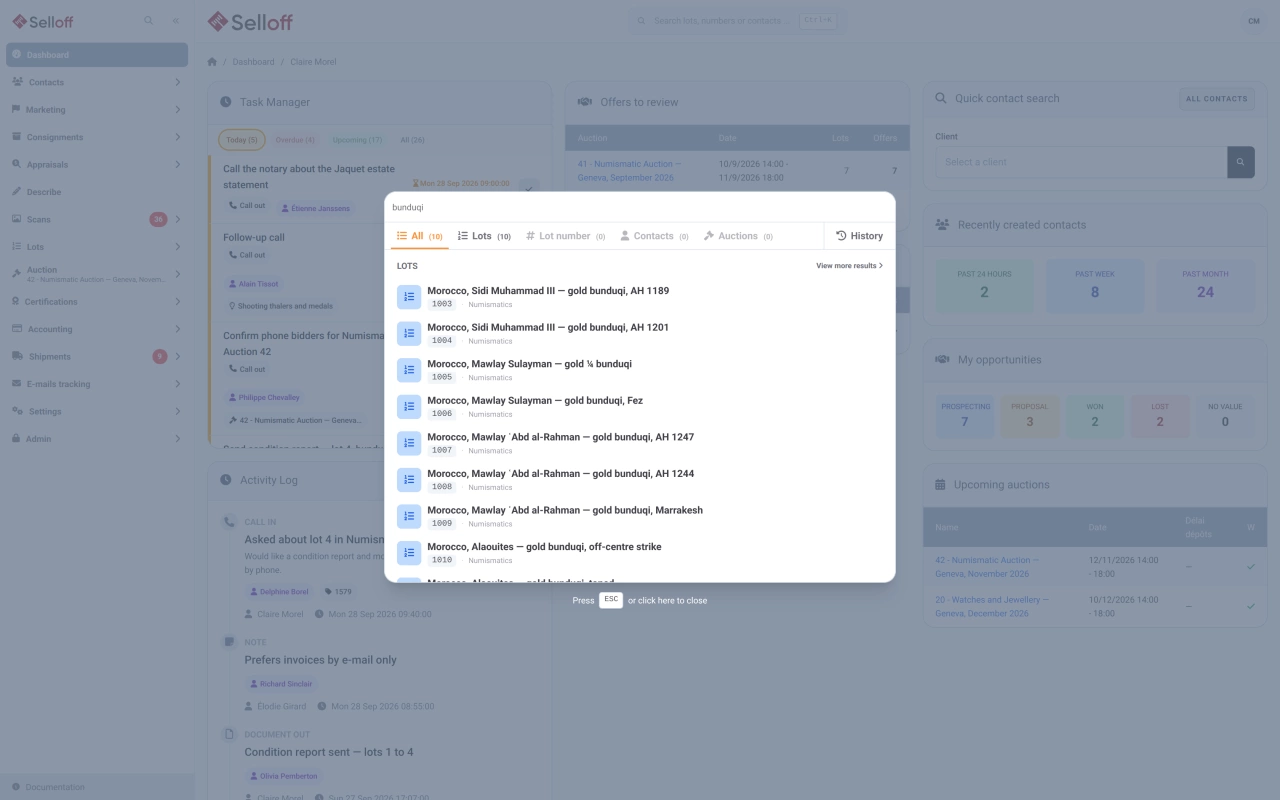Image resolution: width=1280 pixels, height=800 pixels.
Task: Select the Upcoming (17) tab in Task Manager
Action: coord(357,140)
